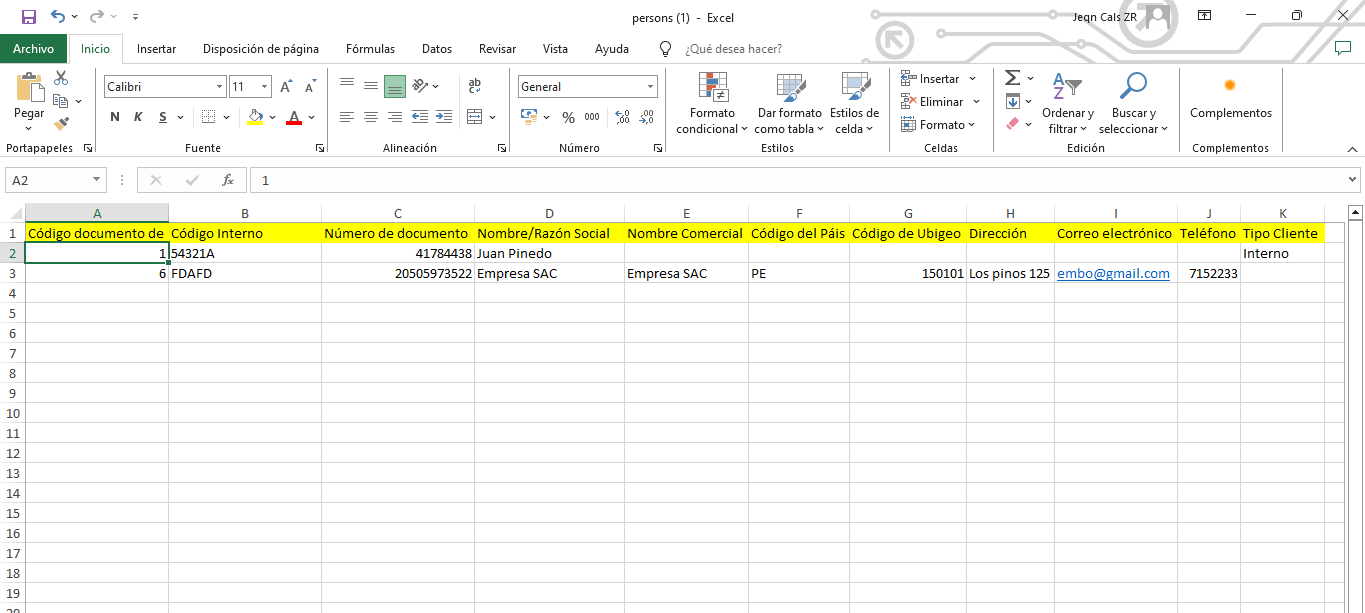Click the increase font size icon

[287, 87]
